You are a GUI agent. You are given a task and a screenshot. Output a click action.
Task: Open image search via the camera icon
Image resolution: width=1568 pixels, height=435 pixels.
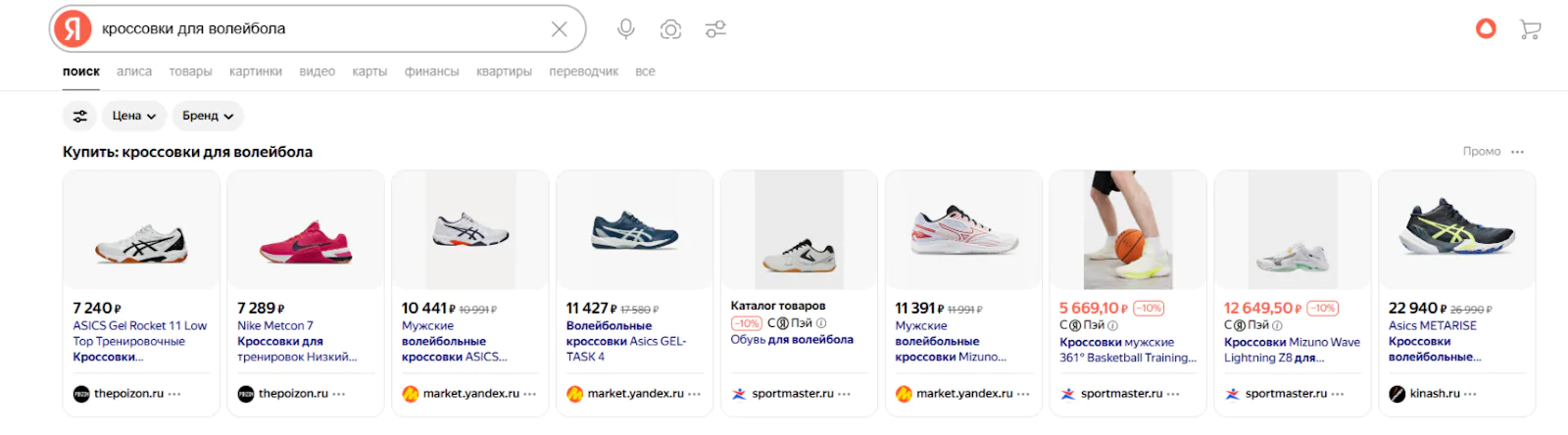[x=670, y=29]
